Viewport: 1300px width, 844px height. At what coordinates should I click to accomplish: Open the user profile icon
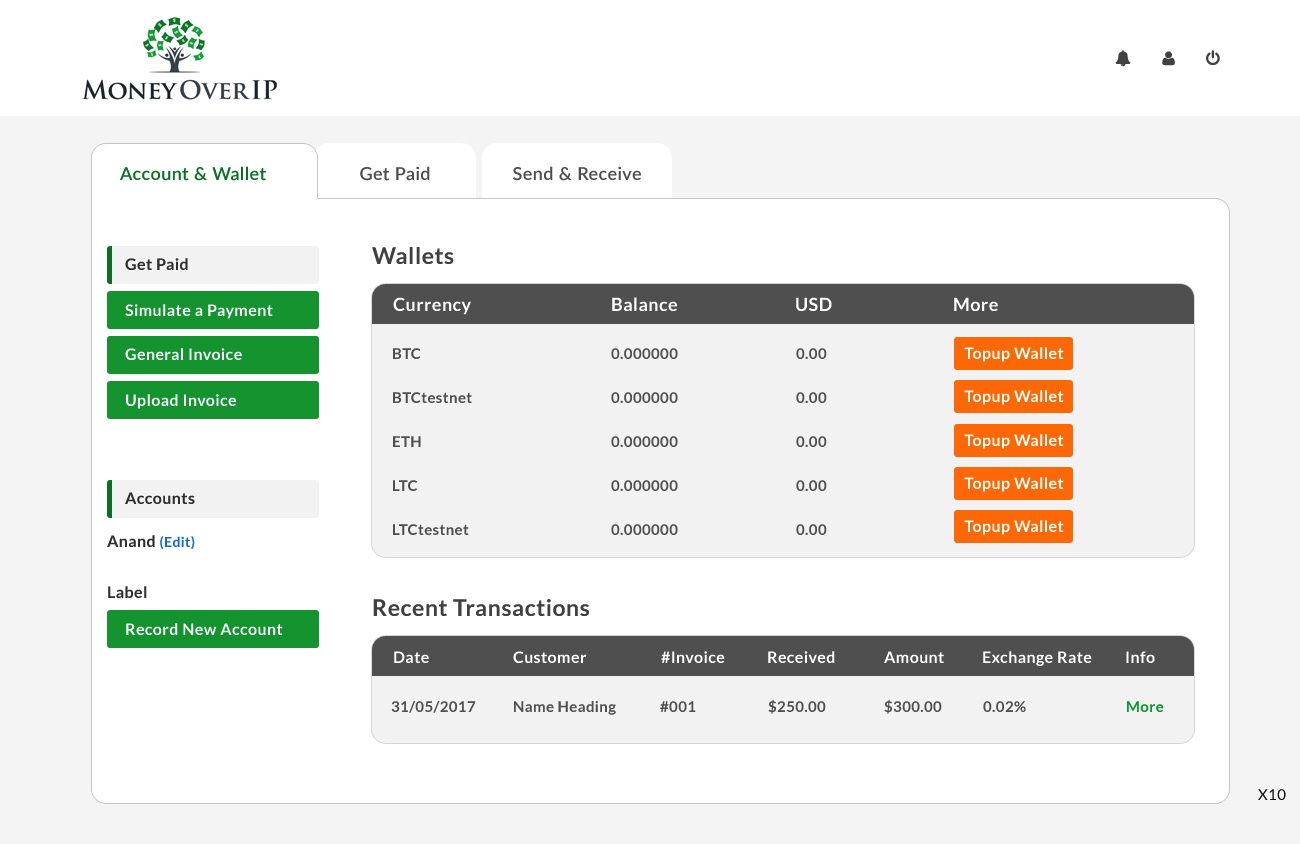1168,59
